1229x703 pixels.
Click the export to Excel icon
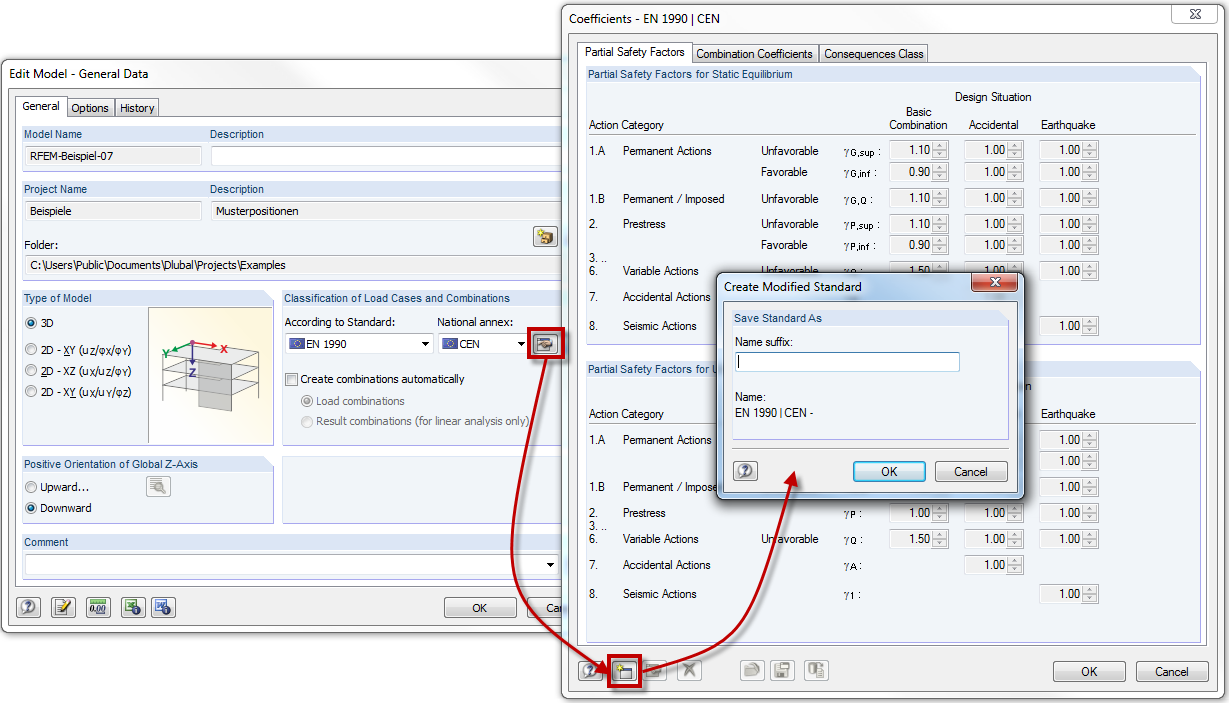[x=132, y=607]
